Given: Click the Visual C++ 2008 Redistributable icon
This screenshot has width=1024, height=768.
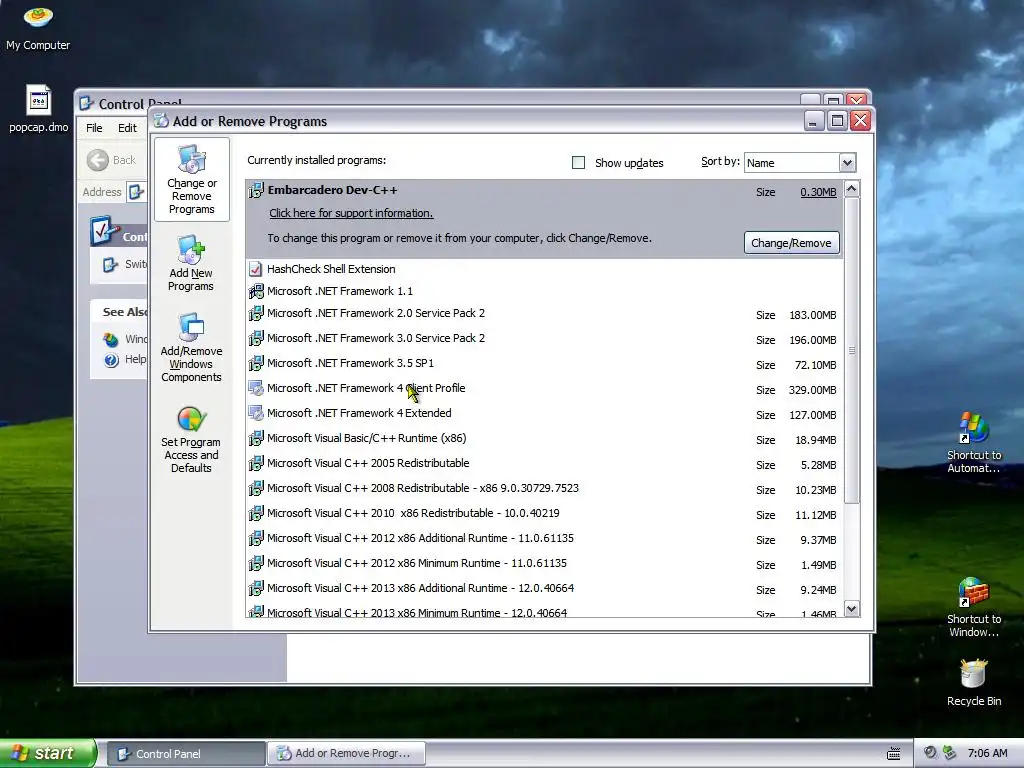Looking at the screenshot, I should pyautogui.click(x=256, y=488).
